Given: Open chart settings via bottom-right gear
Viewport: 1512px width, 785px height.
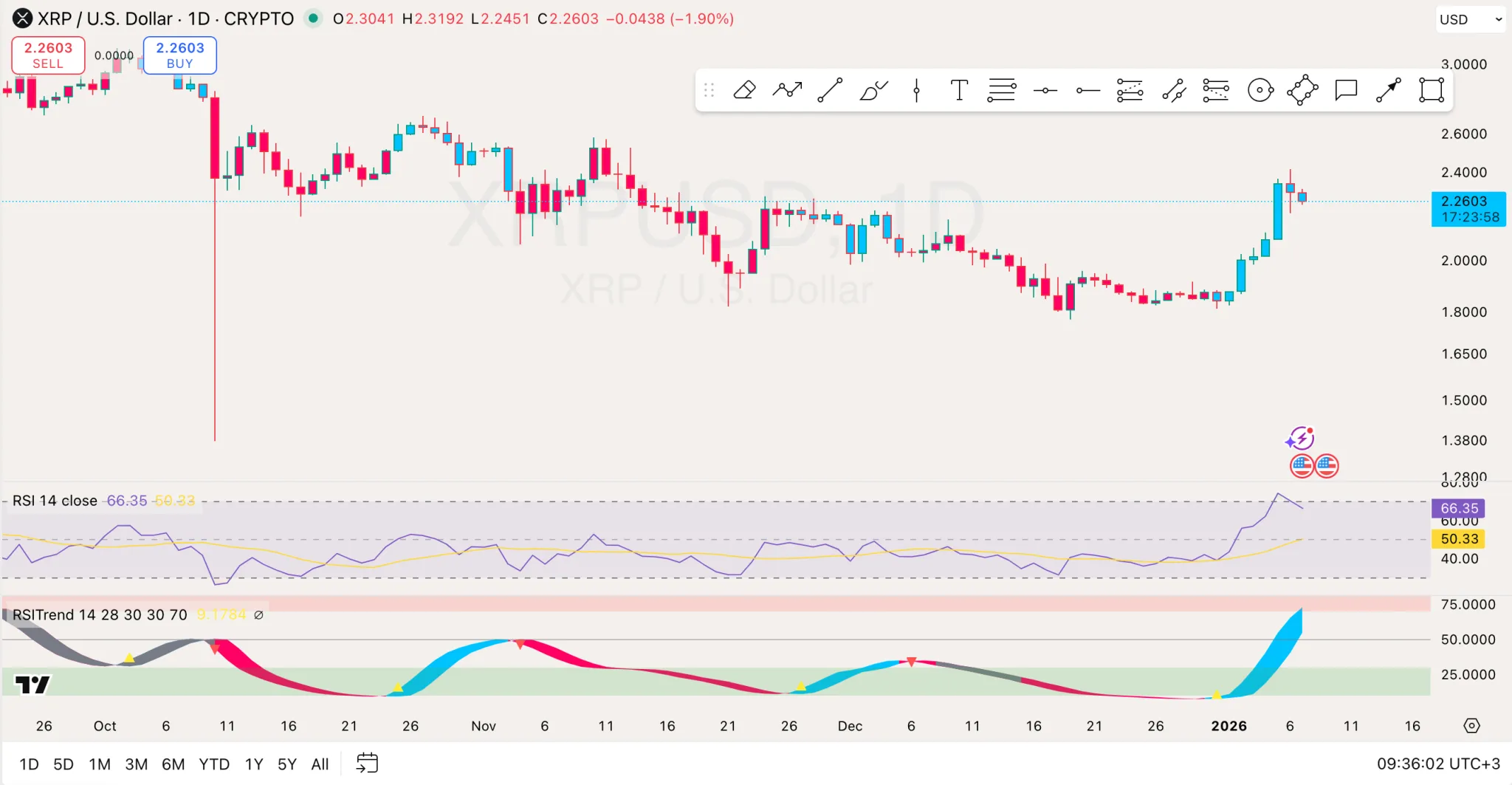Looking at the screenshot, I should [1471, 726].
